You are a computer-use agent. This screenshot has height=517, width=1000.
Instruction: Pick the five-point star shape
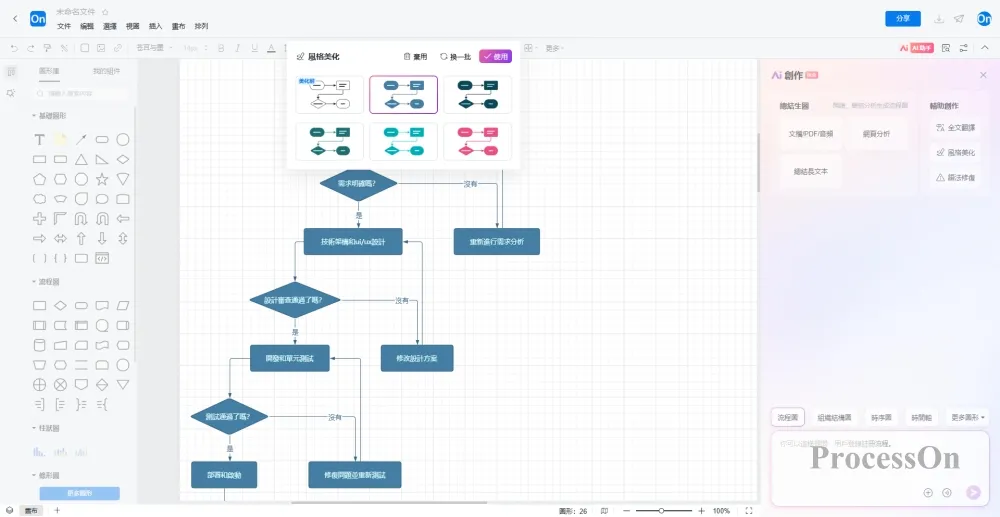(102, 179)
